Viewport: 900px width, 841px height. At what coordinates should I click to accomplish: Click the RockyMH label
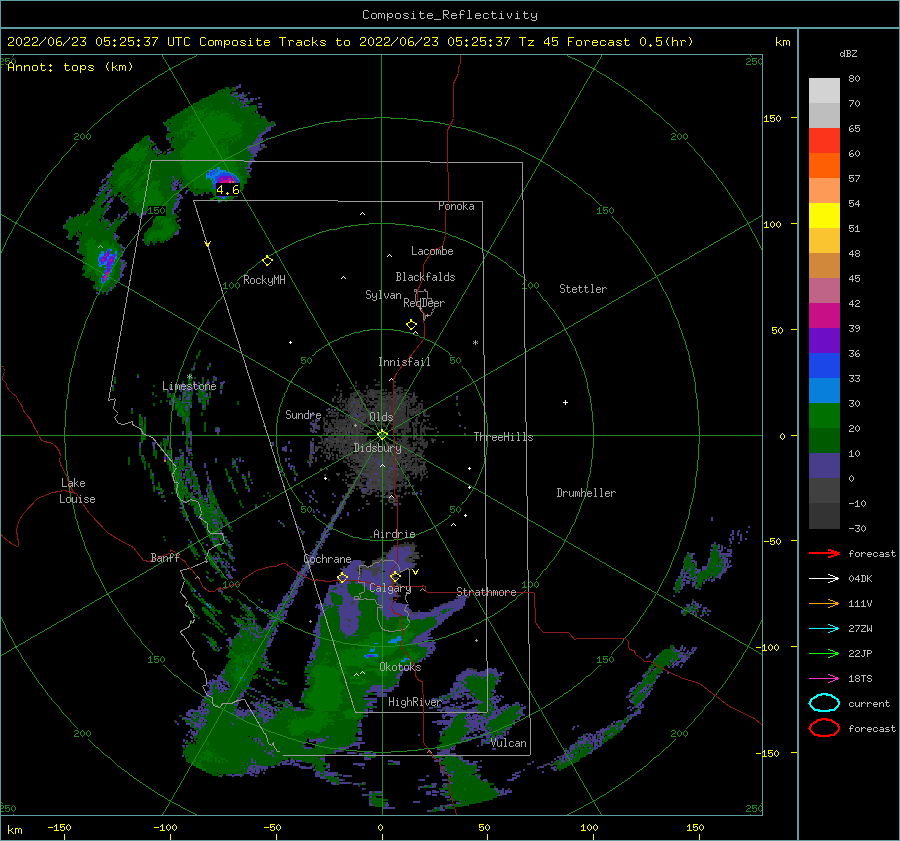point(264,280)
